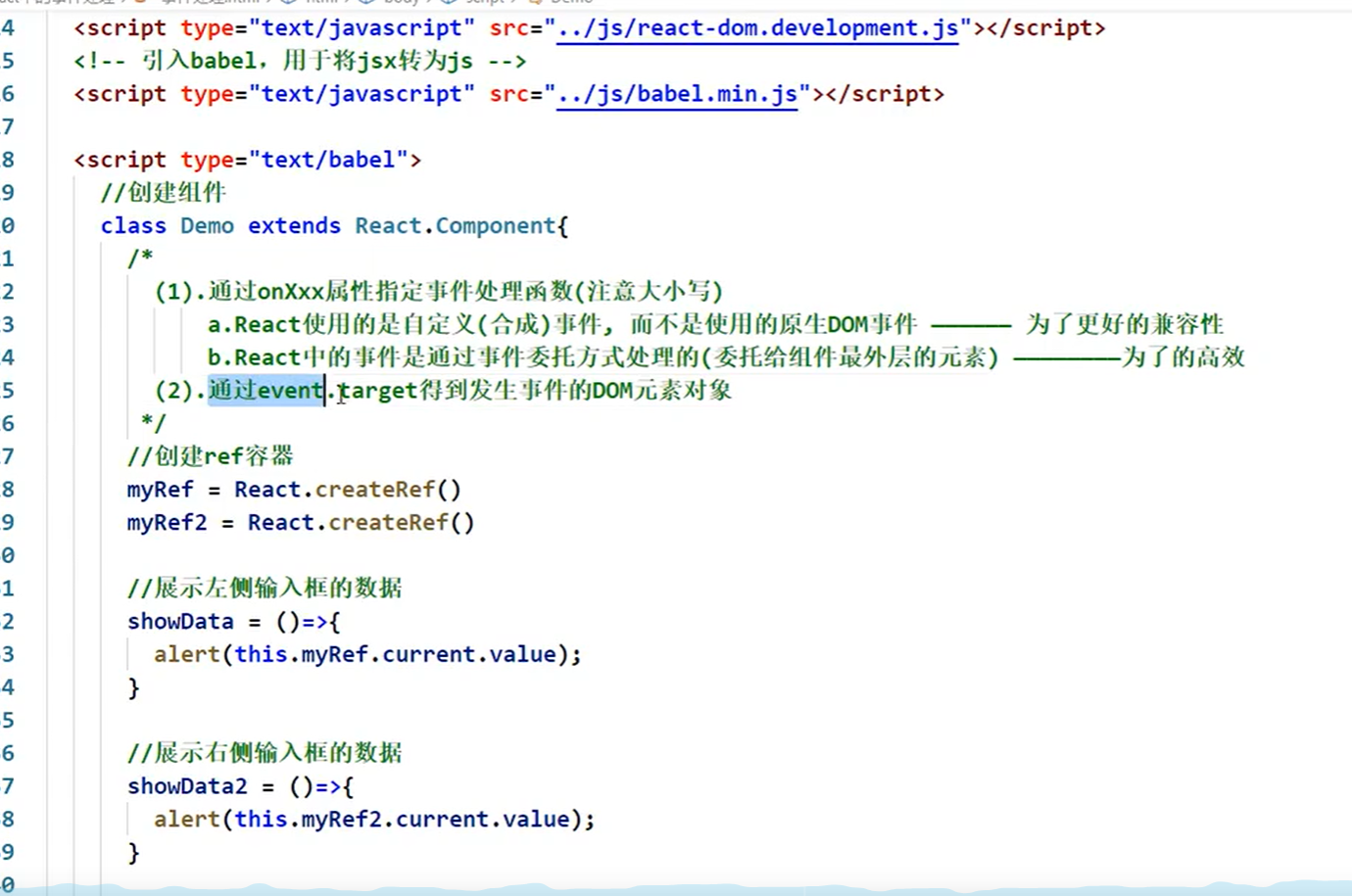Click the closing '</script>' after react-dom.development.js
The width and height of the screenshot is (1352, 896).
(1046, 28)
